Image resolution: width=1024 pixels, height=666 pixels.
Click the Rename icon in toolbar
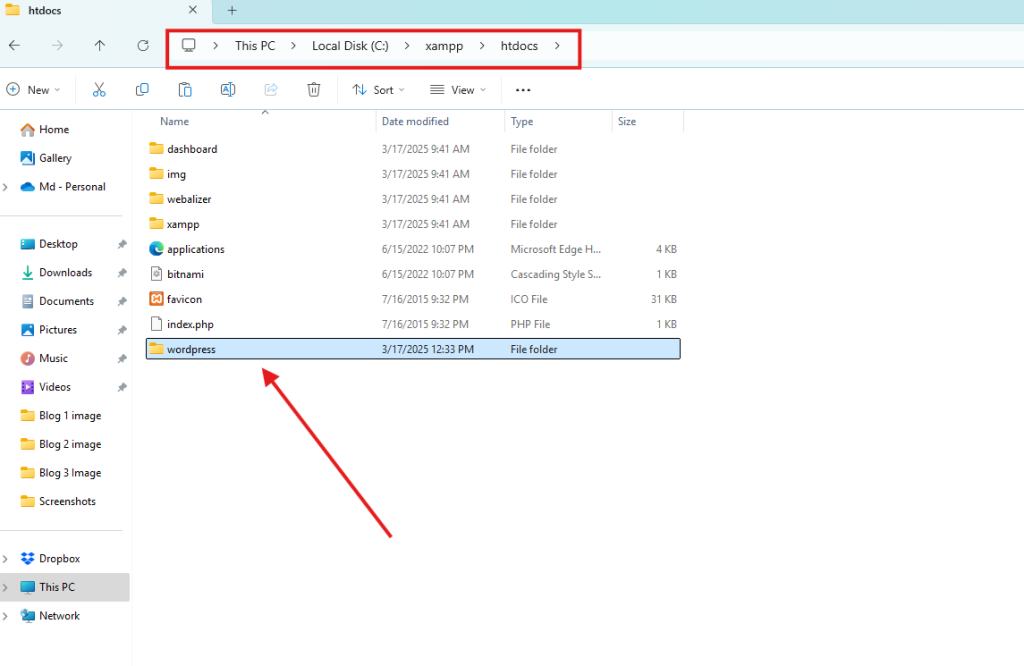pos(228,90)
